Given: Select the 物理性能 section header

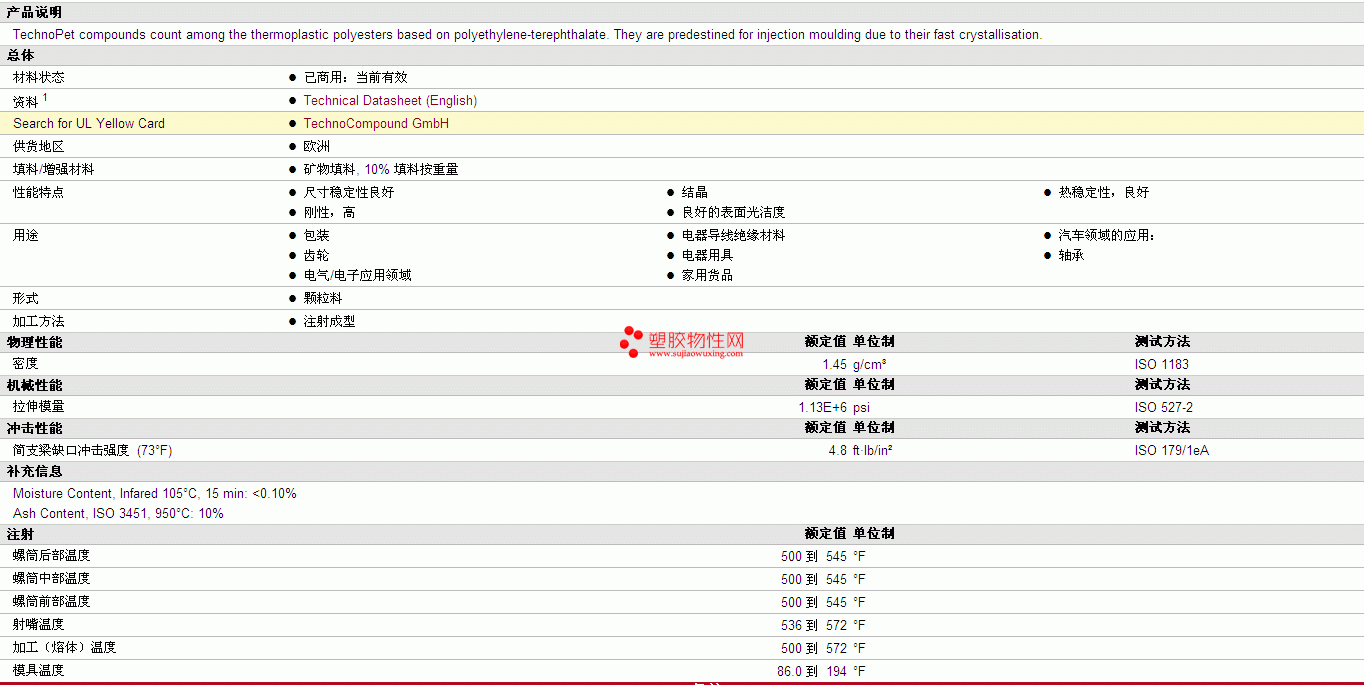Looking at the screenshot, I should click(x=34, y=342).
